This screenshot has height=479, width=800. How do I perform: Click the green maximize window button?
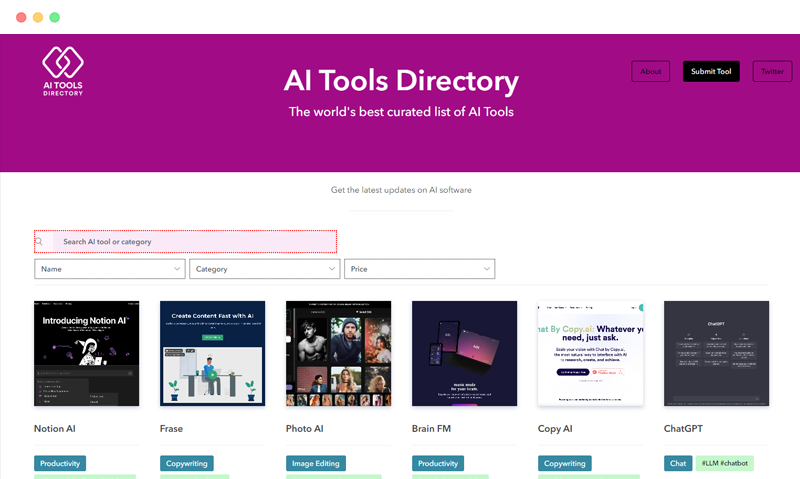(55, 17)
